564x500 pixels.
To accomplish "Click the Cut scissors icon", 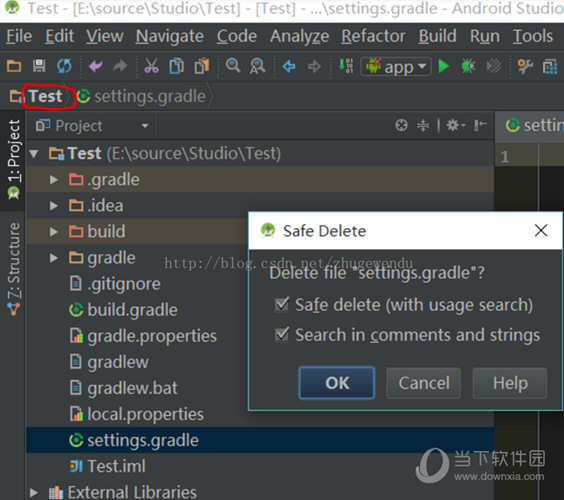I will (151, 66).
